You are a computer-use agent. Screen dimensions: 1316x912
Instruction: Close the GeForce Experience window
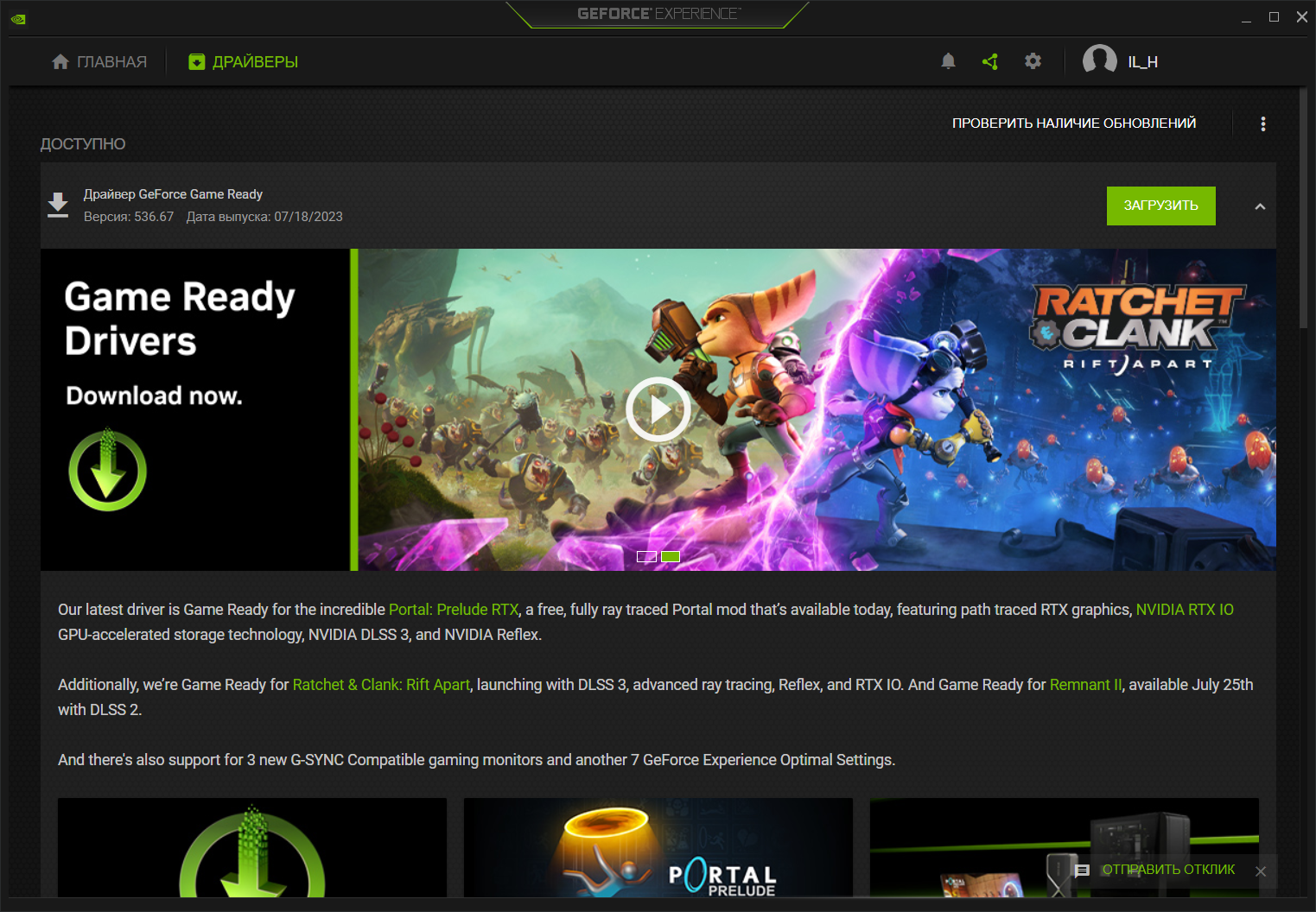click(1302, 17)
